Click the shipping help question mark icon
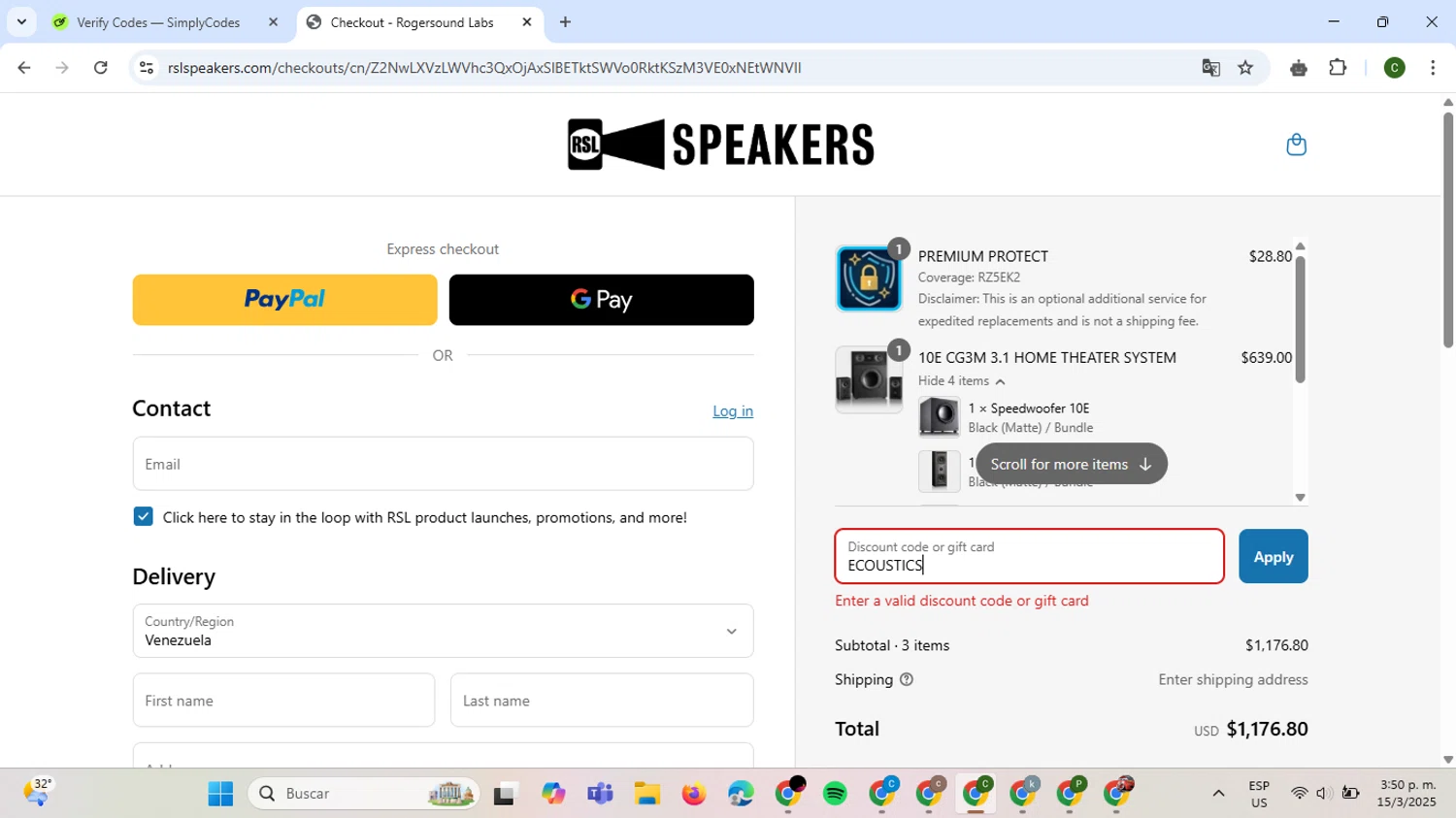This screenshot has height=818, width=1456. click(907, 679)
